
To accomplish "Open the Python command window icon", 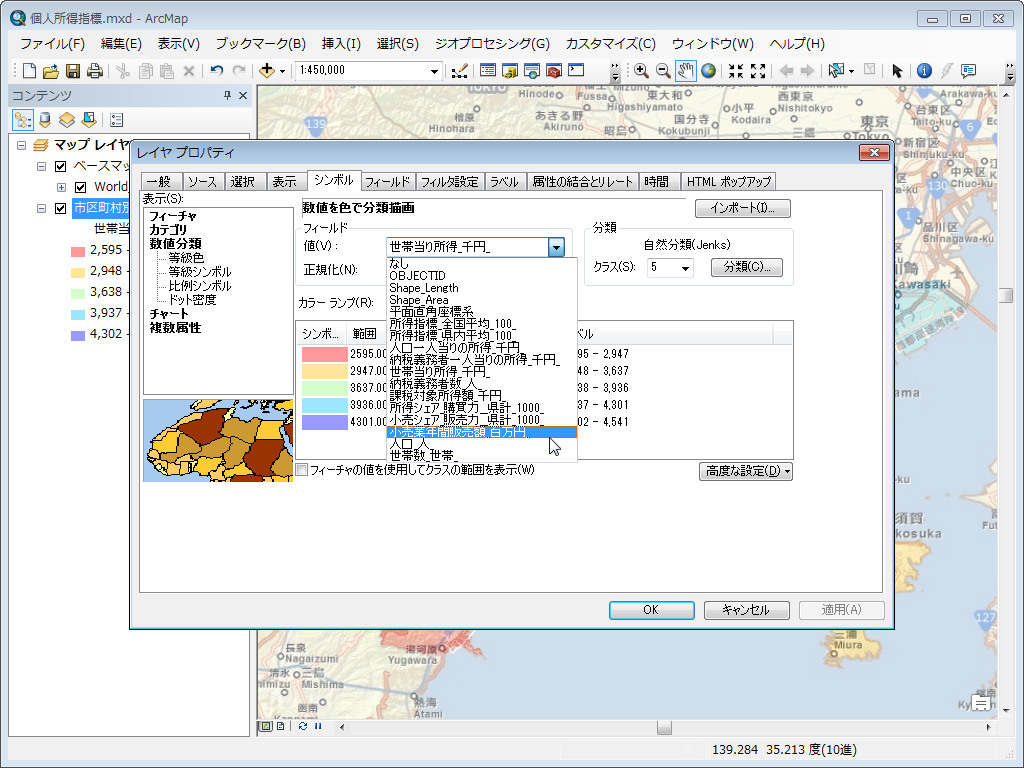I will click(576, 71).
